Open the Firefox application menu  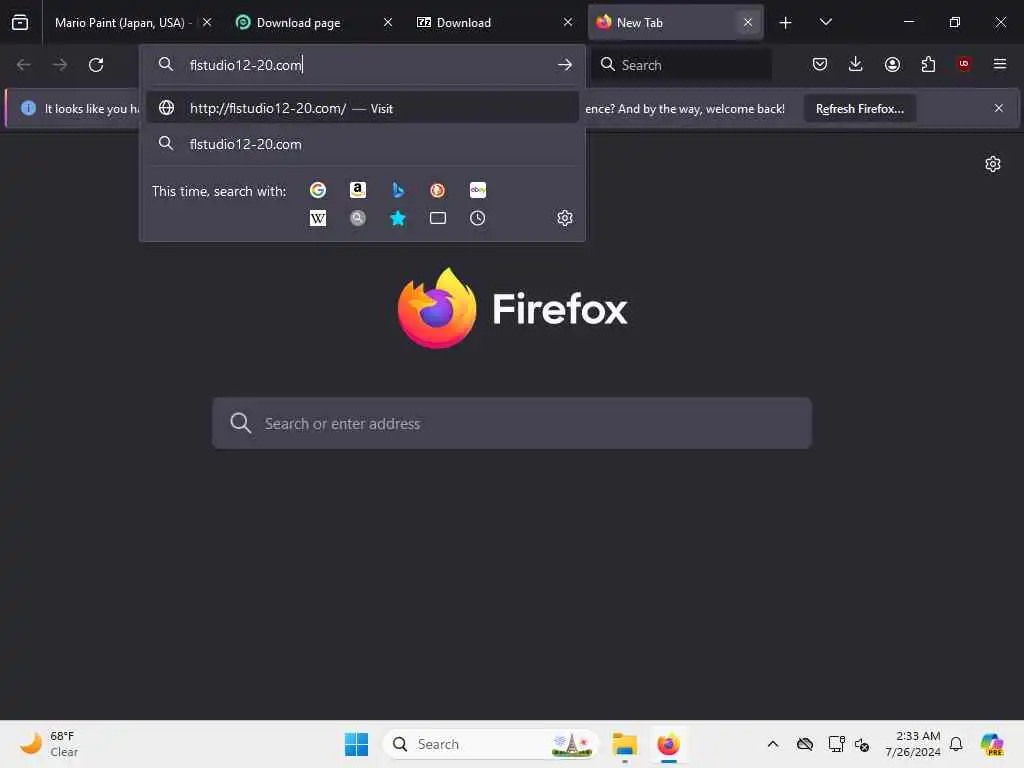[x=1000, y=64]
